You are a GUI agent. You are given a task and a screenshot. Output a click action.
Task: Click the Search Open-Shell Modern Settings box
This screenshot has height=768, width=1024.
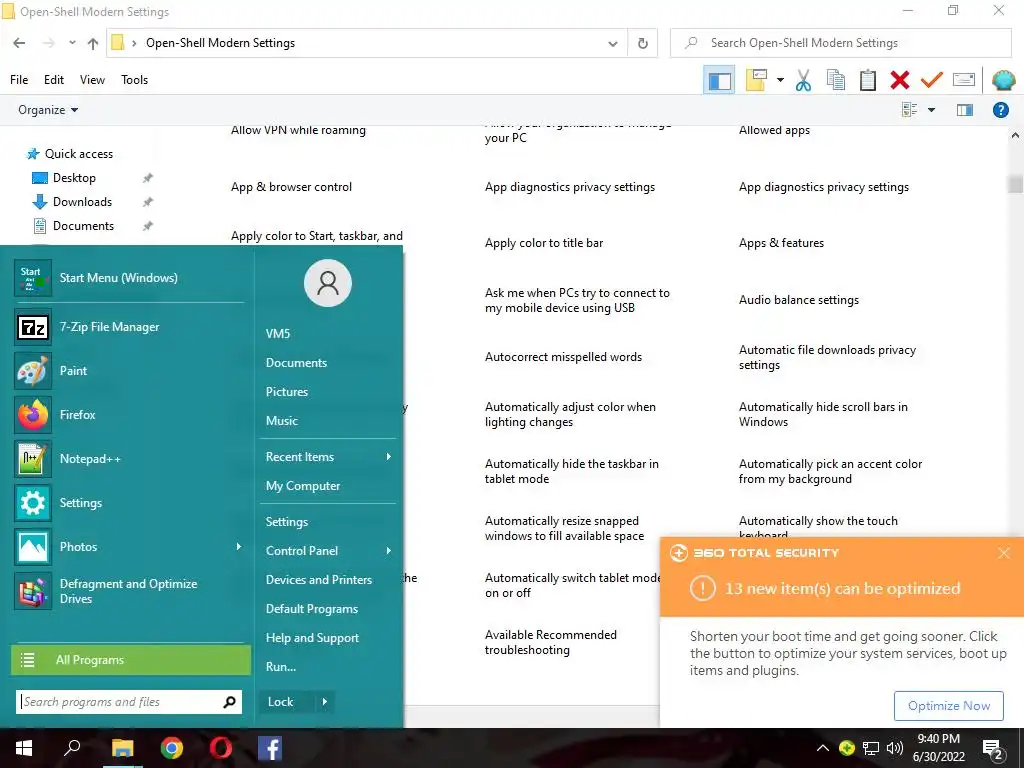click(840, 43)
